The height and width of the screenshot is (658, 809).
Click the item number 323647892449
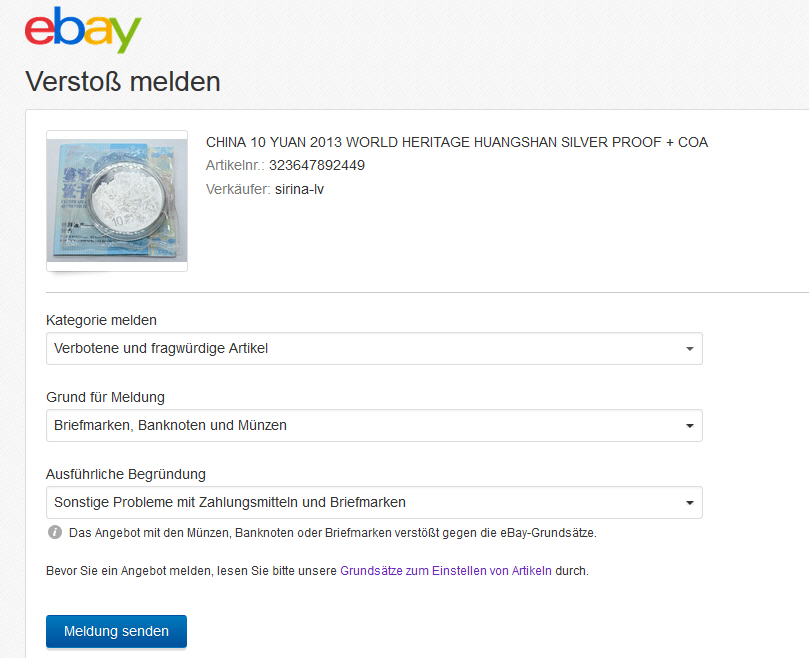[x=316, y=165]
